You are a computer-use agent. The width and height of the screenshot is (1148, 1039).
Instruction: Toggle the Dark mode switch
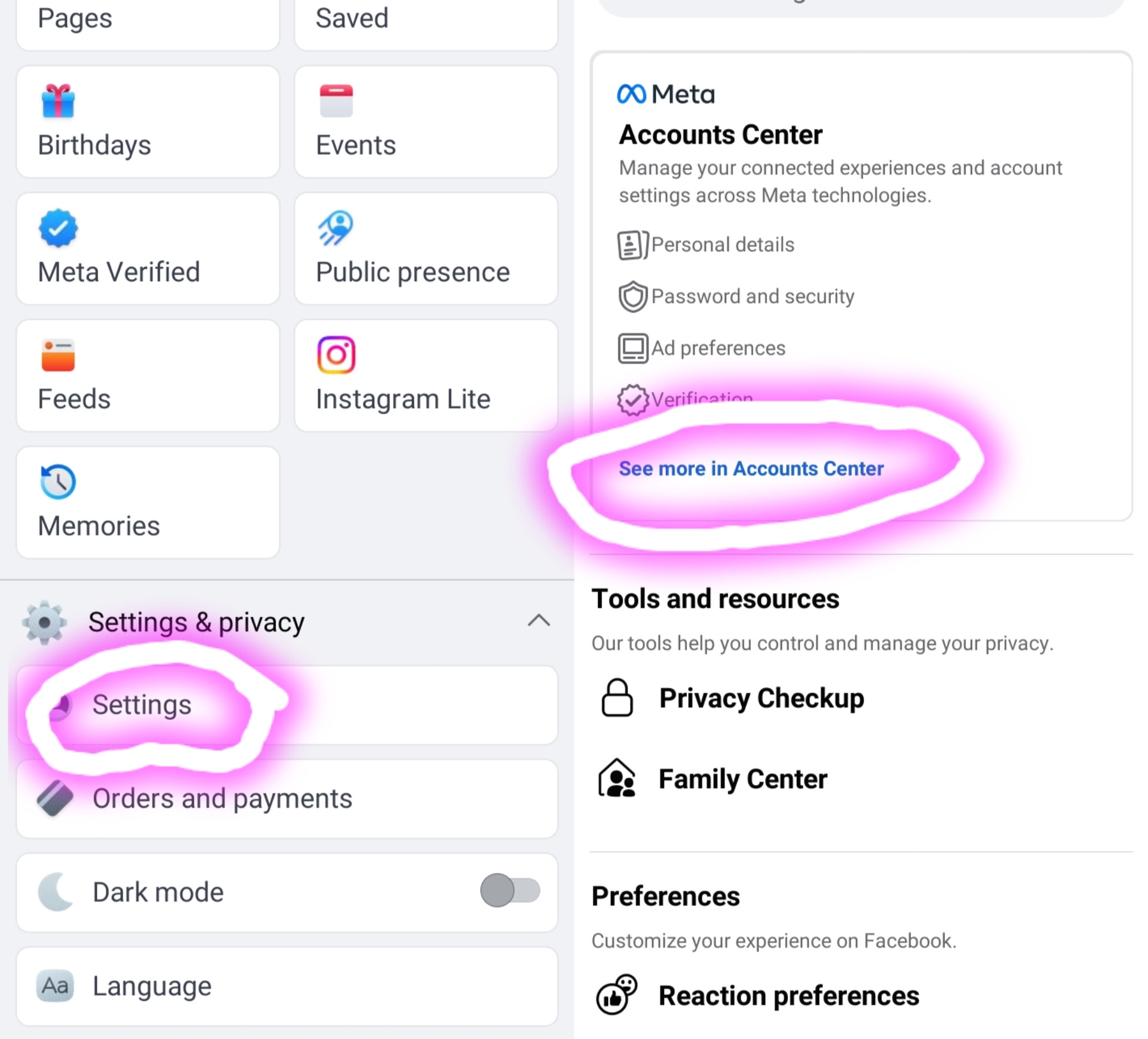click(510, 891)
